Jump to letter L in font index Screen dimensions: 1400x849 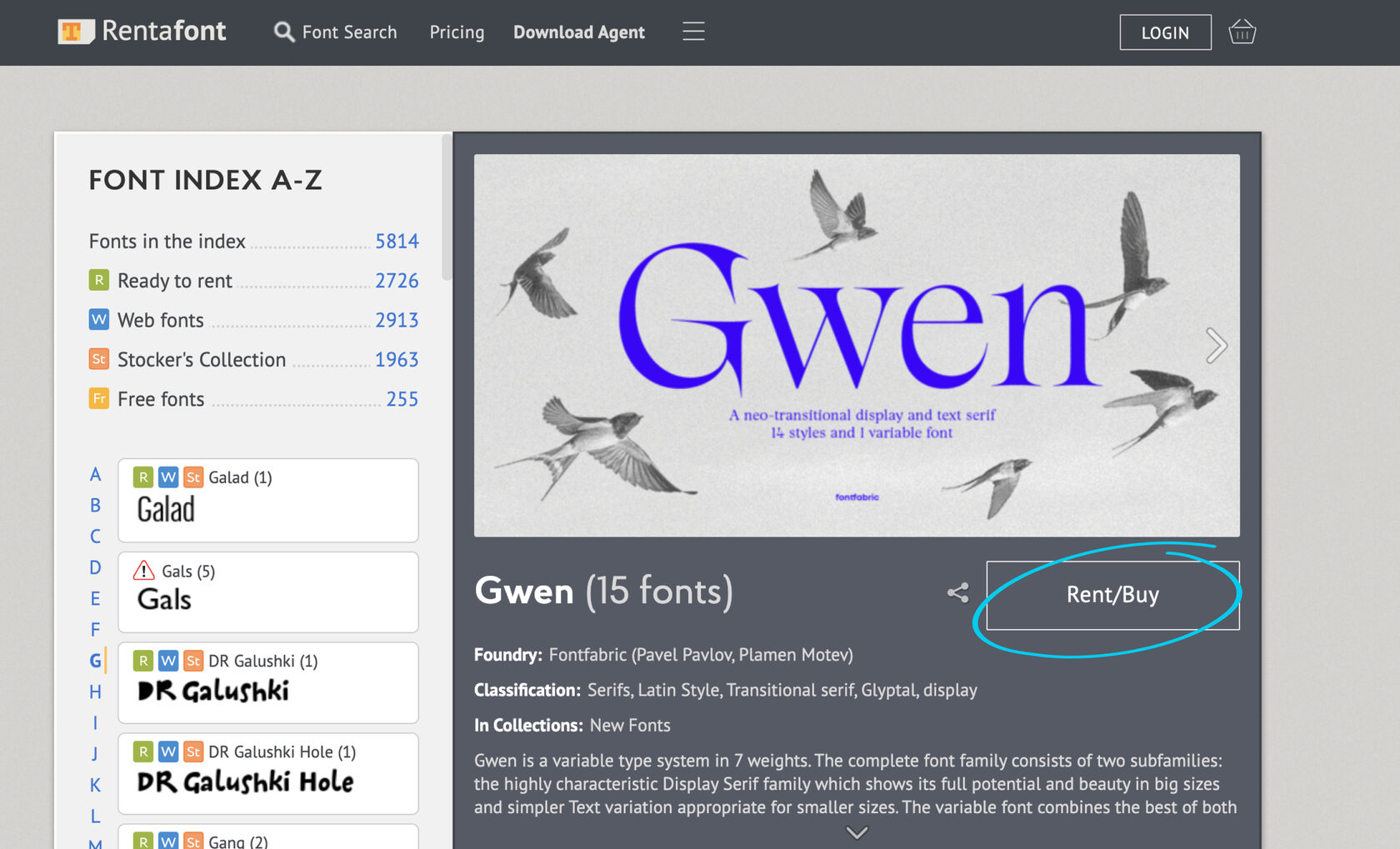pos(95,816)
